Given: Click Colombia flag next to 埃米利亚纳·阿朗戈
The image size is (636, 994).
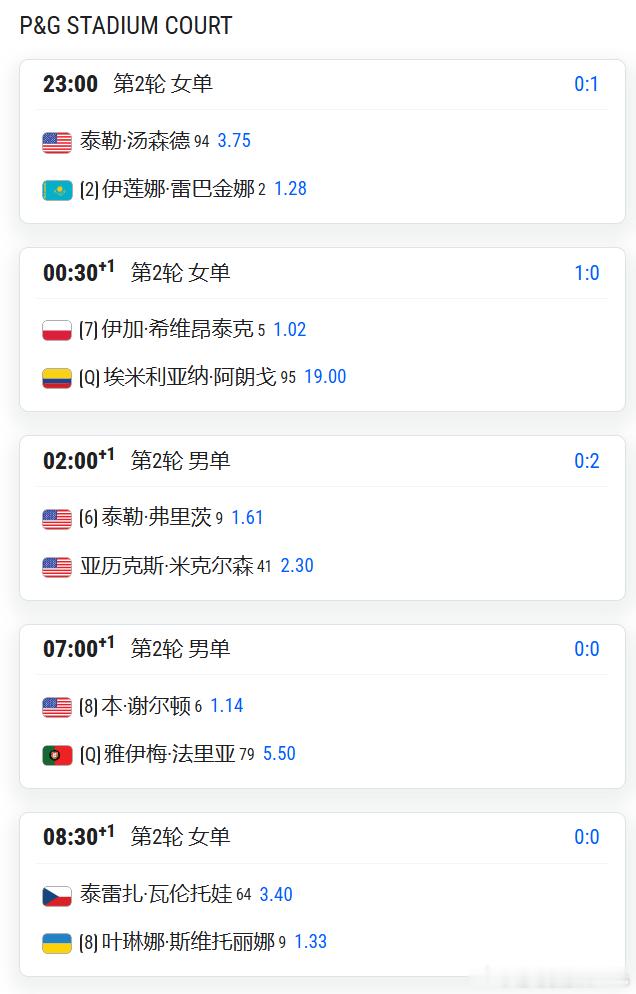Looking at the screenshot, I should pos(57,378).
